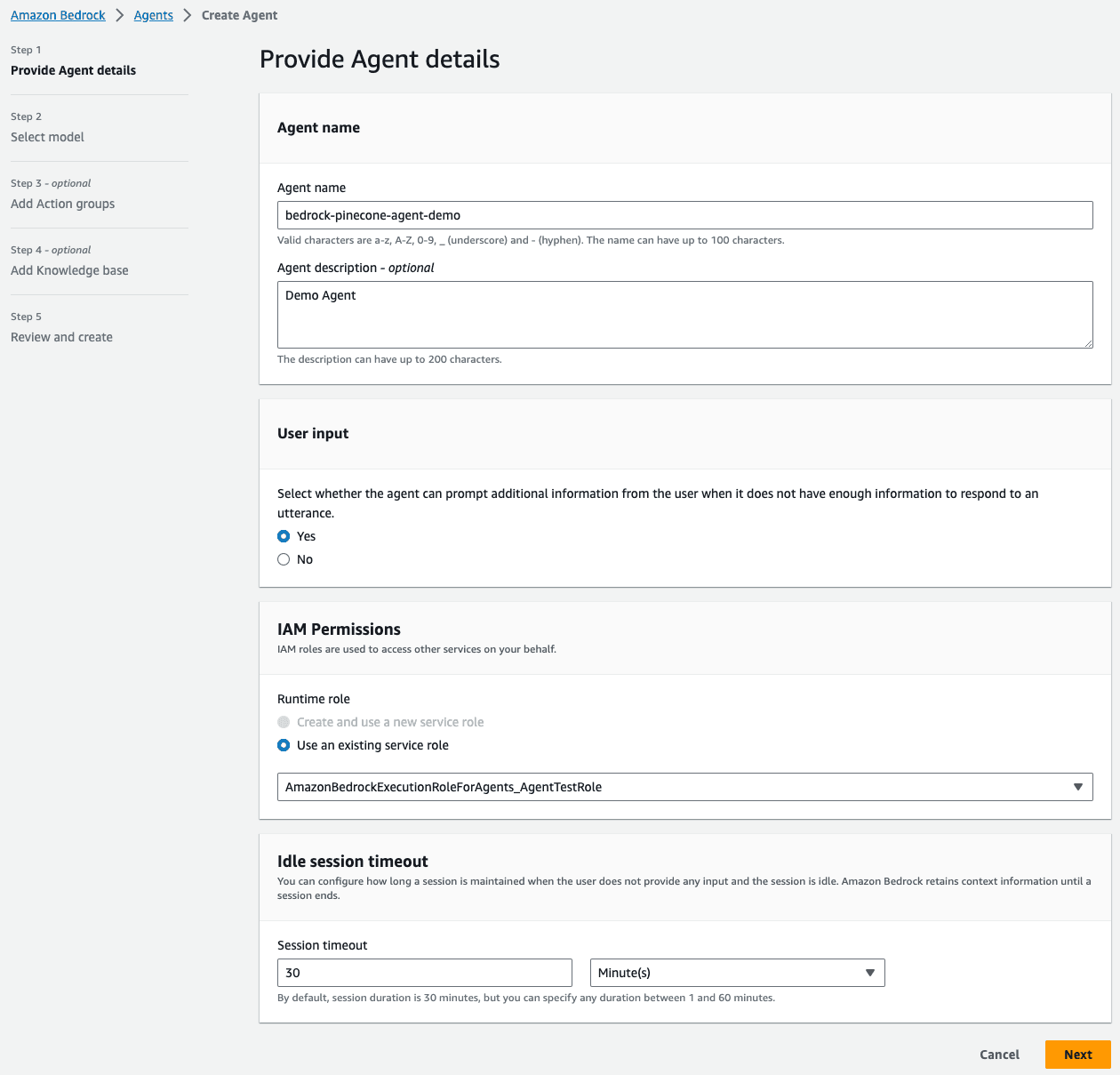Click the Session timeout value field
This screenshot has width=1120, height=1075.
(424, 973)
